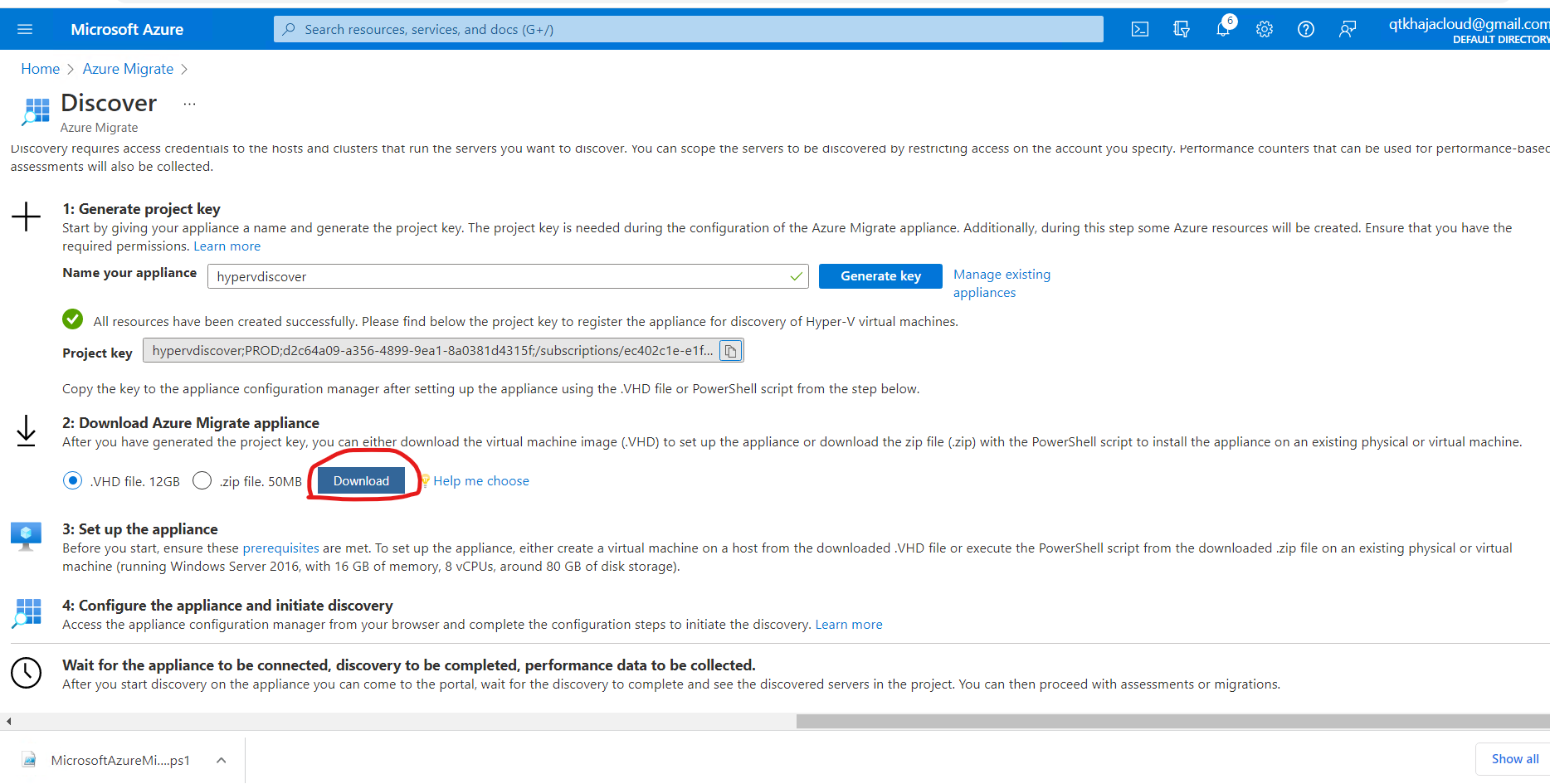This screenshot has width=1550, height=784.
Task: Open account menu for qtkhajacloud@gmail.com
Action: 1467,29
